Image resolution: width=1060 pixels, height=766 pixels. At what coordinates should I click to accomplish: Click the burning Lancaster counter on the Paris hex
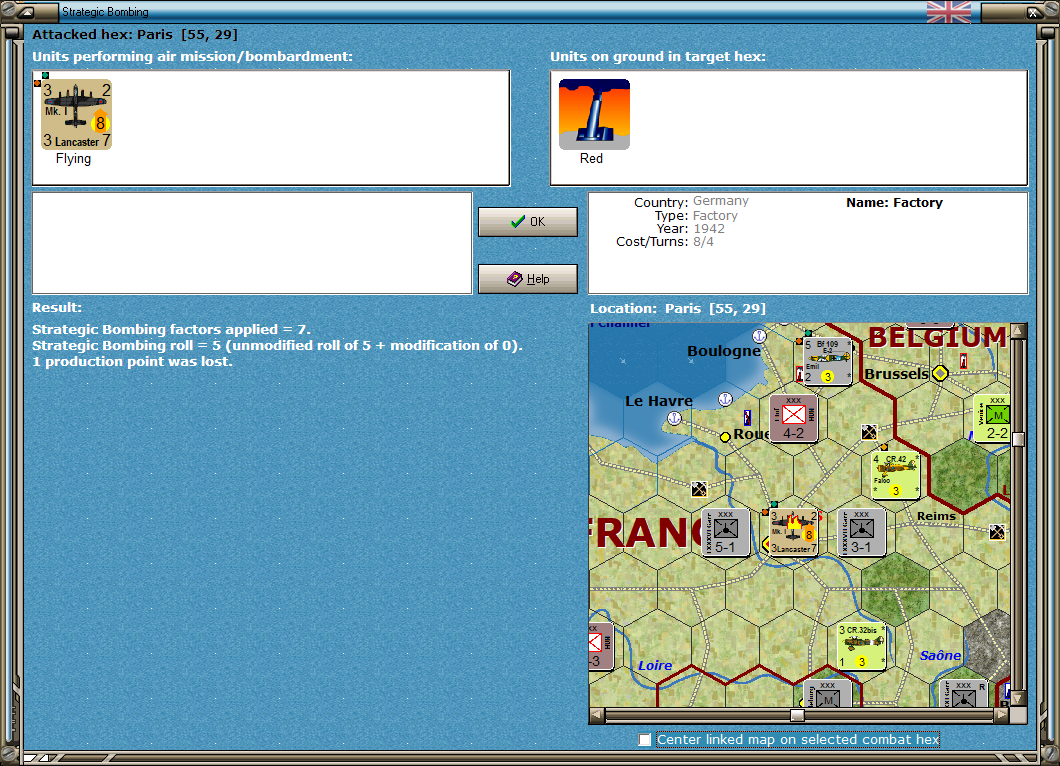pos(793,532)
